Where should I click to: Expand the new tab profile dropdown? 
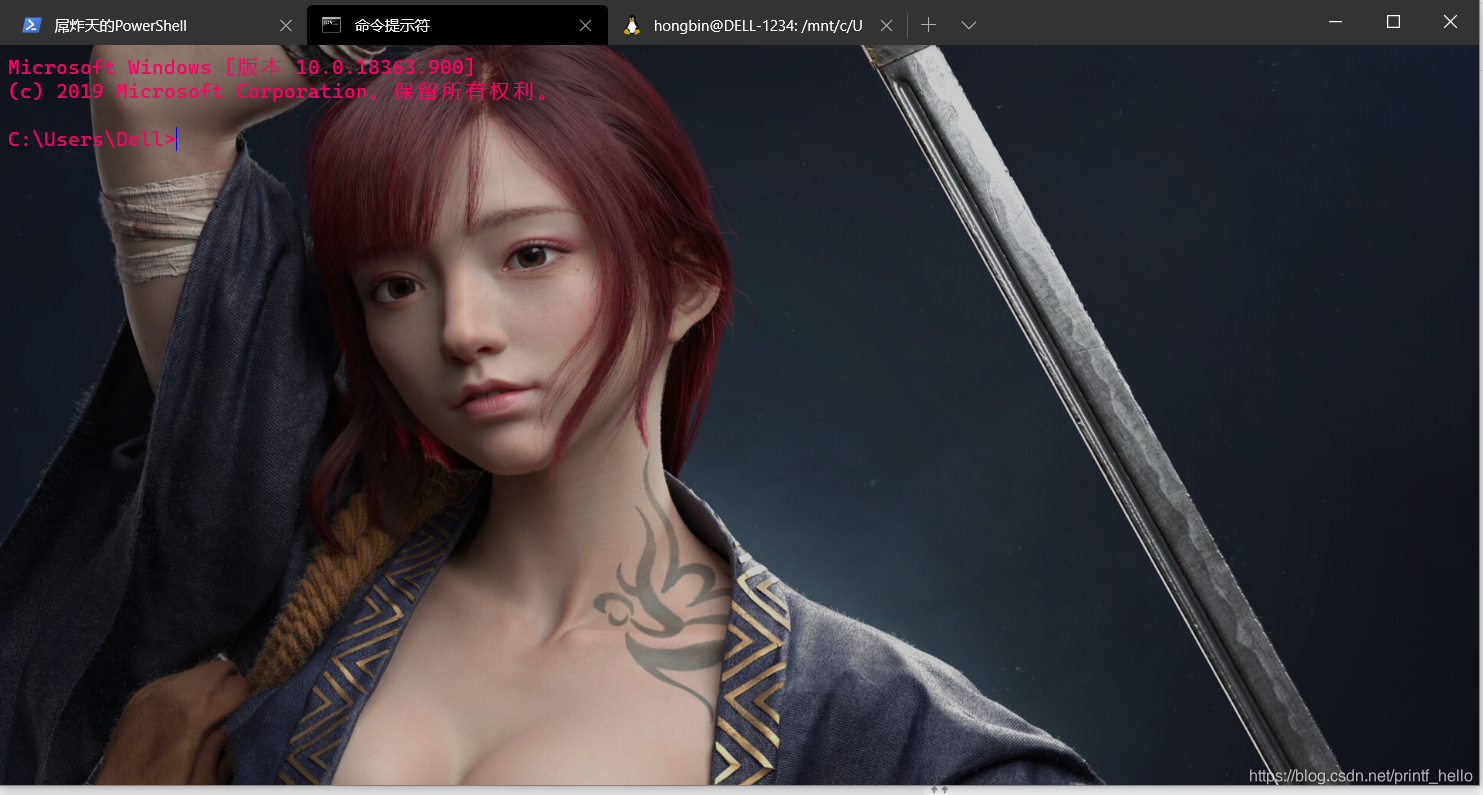[x=968, y=25]
